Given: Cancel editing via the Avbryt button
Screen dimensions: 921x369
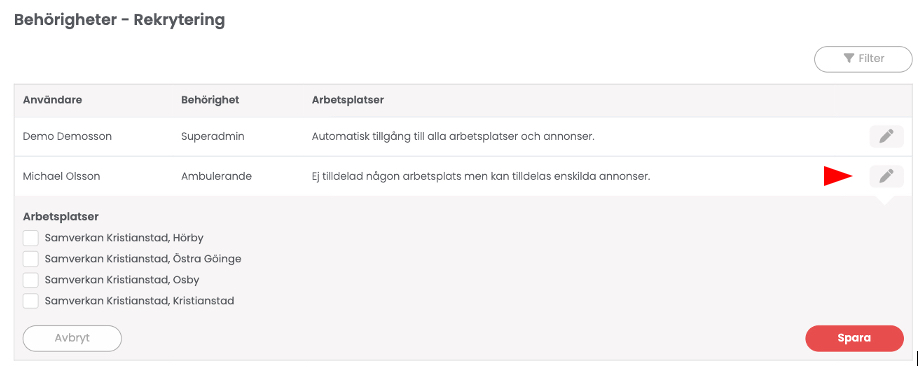Looking at the screenshot, I should tap(72, 338).
